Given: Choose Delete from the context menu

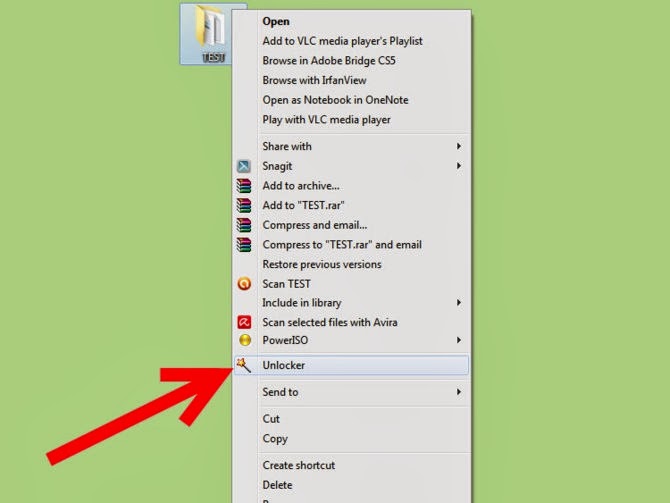Looking at the screenshot, I should [x=352, y=485].
